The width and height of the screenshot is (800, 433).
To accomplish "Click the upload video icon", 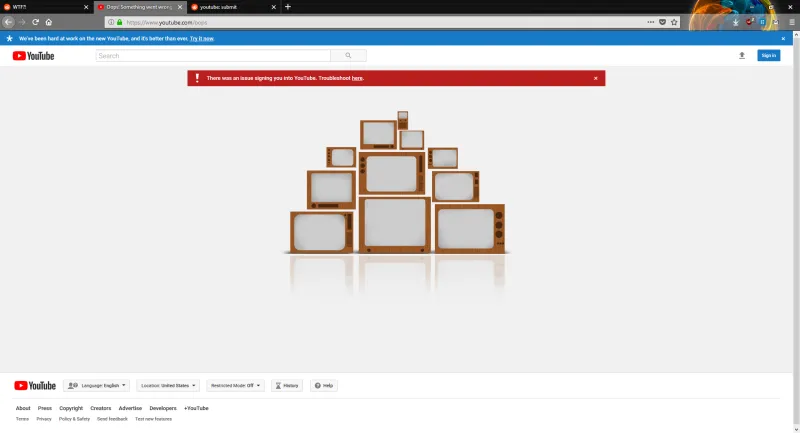I will pos(742,56).
